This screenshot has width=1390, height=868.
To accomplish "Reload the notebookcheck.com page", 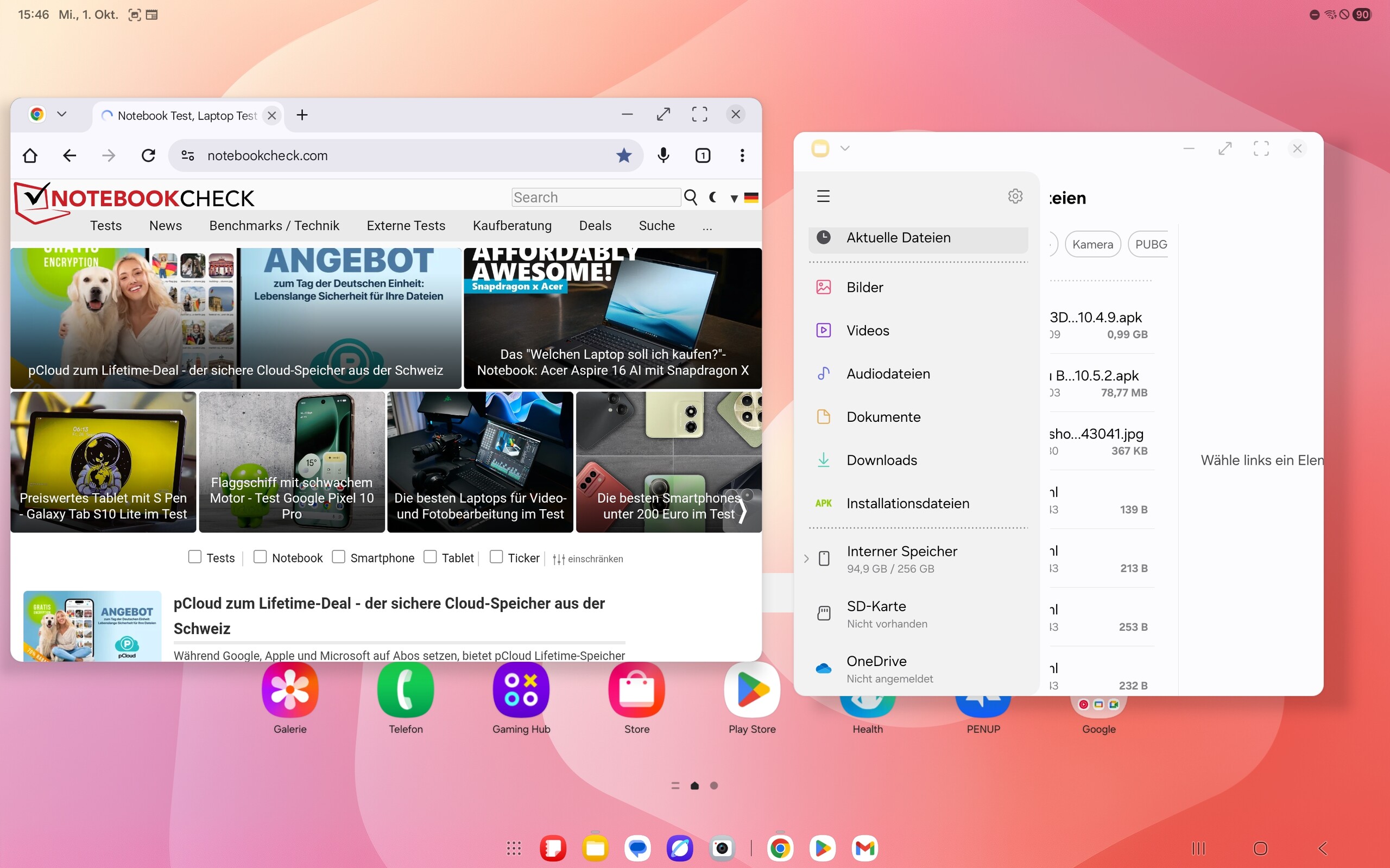I will pyautogui.click(x=148, y=156).
